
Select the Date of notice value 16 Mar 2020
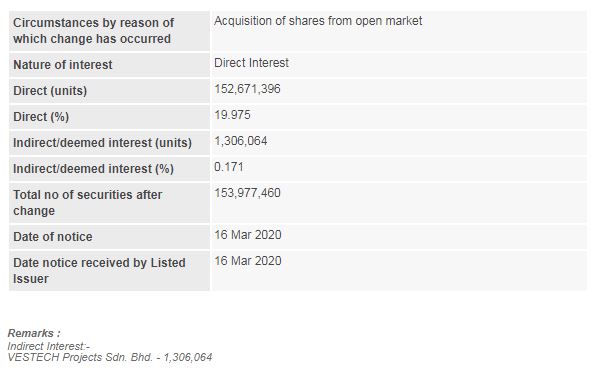click(248, 235)
